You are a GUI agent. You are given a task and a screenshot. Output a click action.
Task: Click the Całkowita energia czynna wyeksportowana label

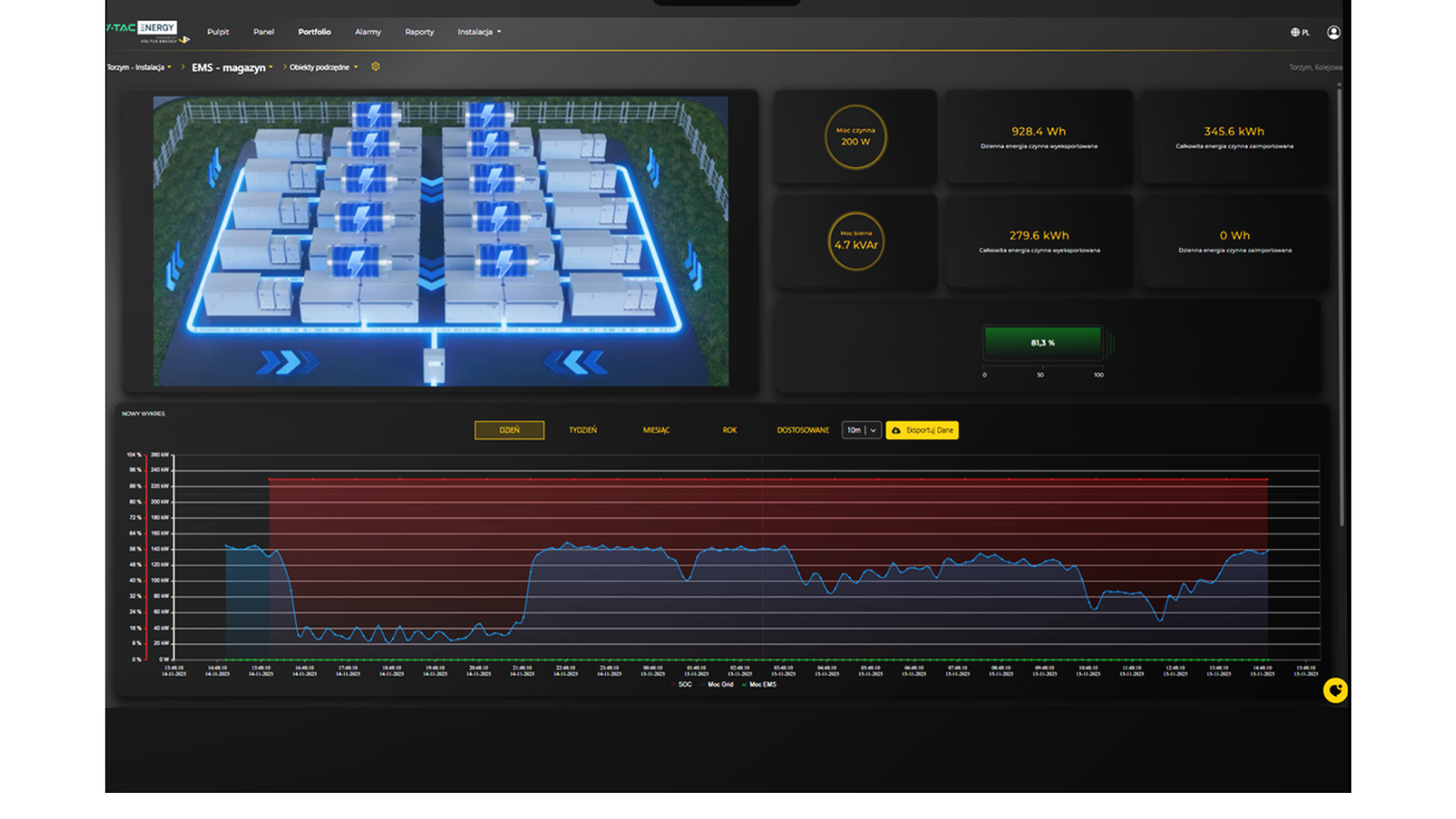tap(1039, 251)
